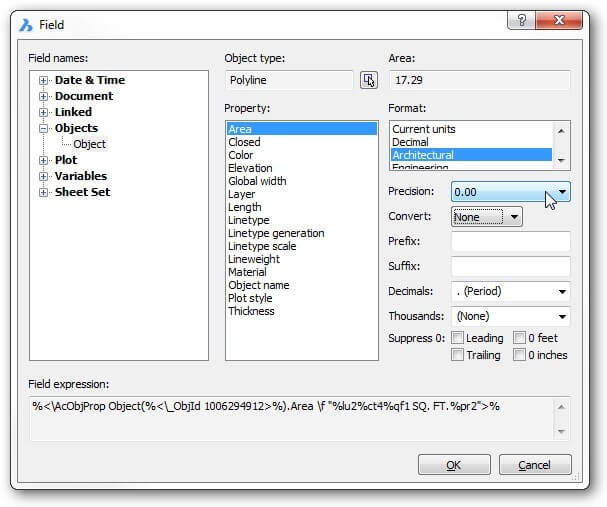Click the Help question mark button

pos(521,20)
